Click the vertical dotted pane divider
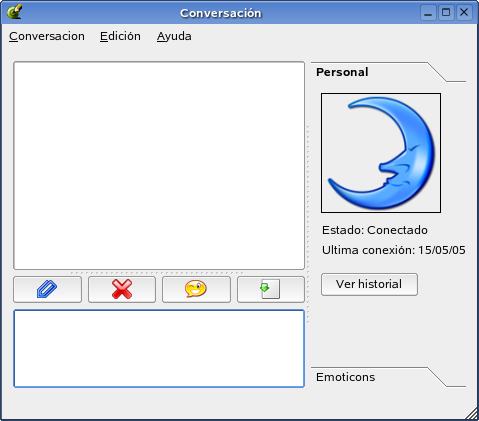 point(308,224)
